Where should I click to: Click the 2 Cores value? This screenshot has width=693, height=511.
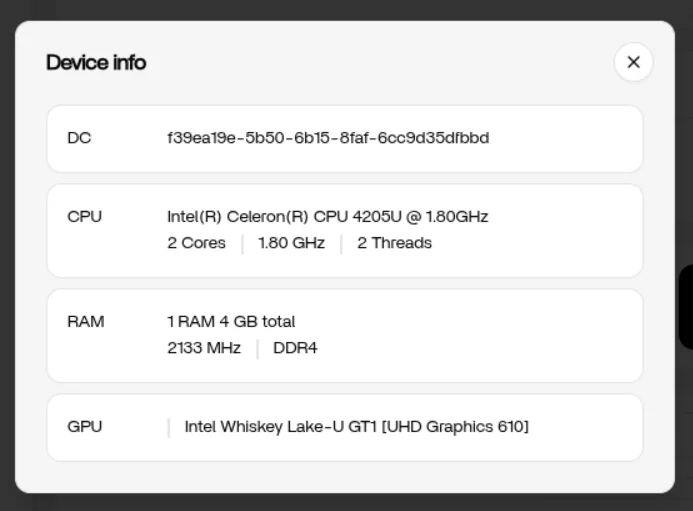click(196, 243)
